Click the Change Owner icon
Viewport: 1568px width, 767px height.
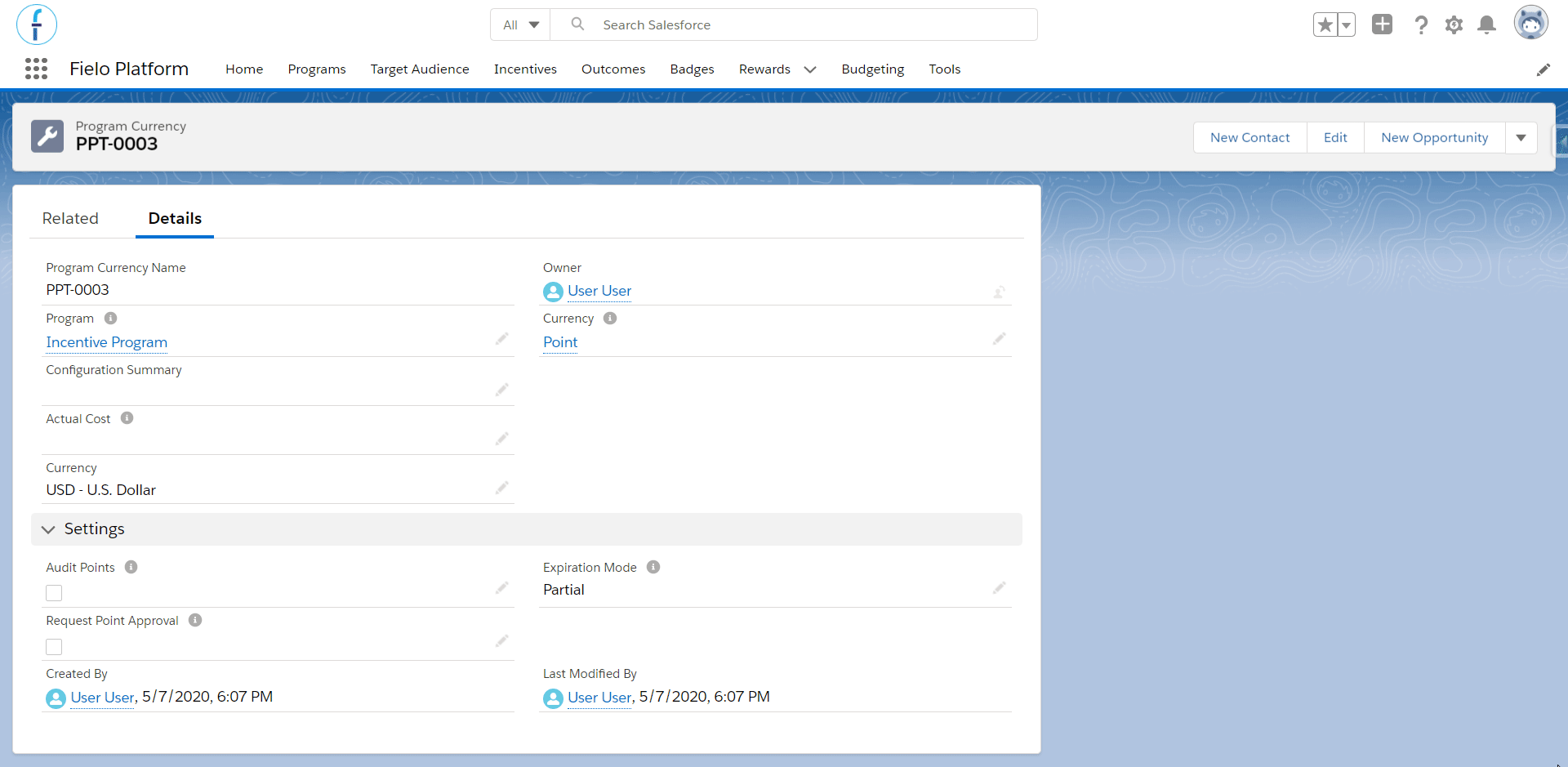point(999,292)
